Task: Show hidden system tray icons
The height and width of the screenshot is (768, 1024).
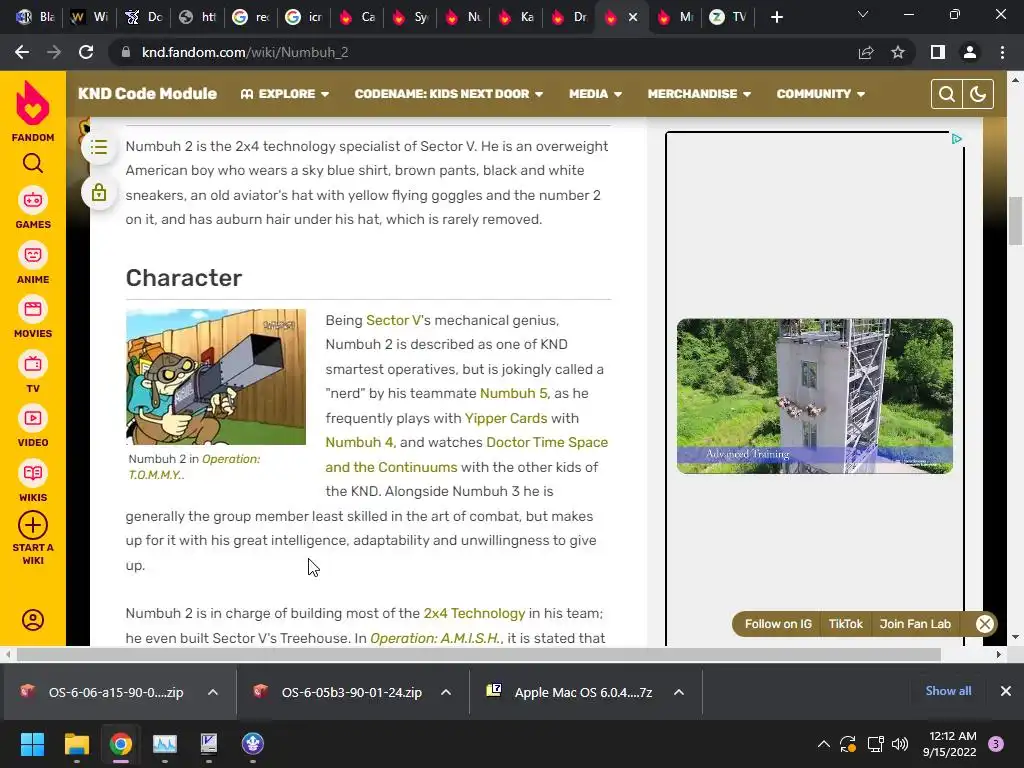Action: [824, 744]
